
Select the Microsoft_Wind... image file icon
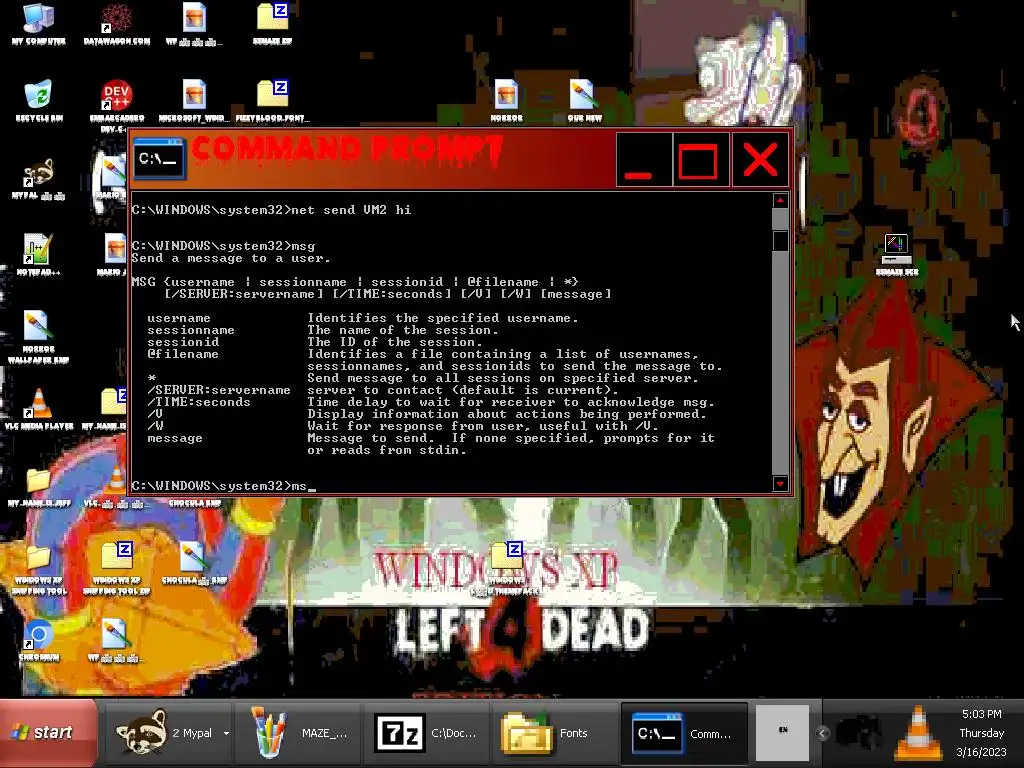[x=194, y=100]
